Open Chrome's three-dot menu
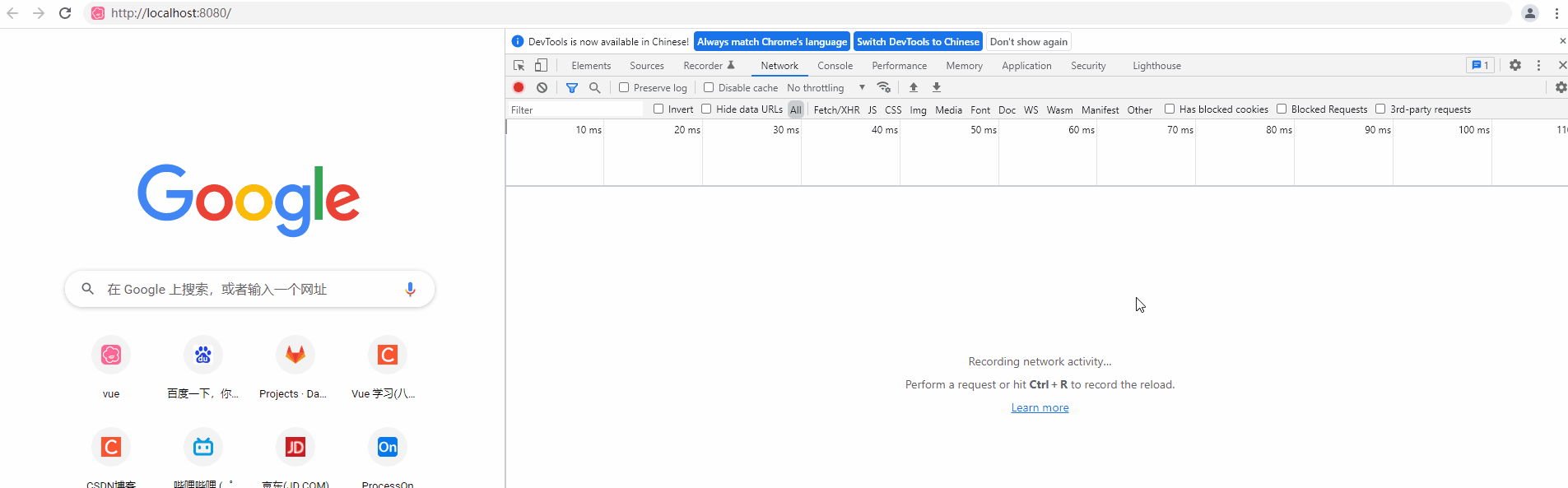The width and height of the screenshot is (1568, 488). (x=1556, y=13)
